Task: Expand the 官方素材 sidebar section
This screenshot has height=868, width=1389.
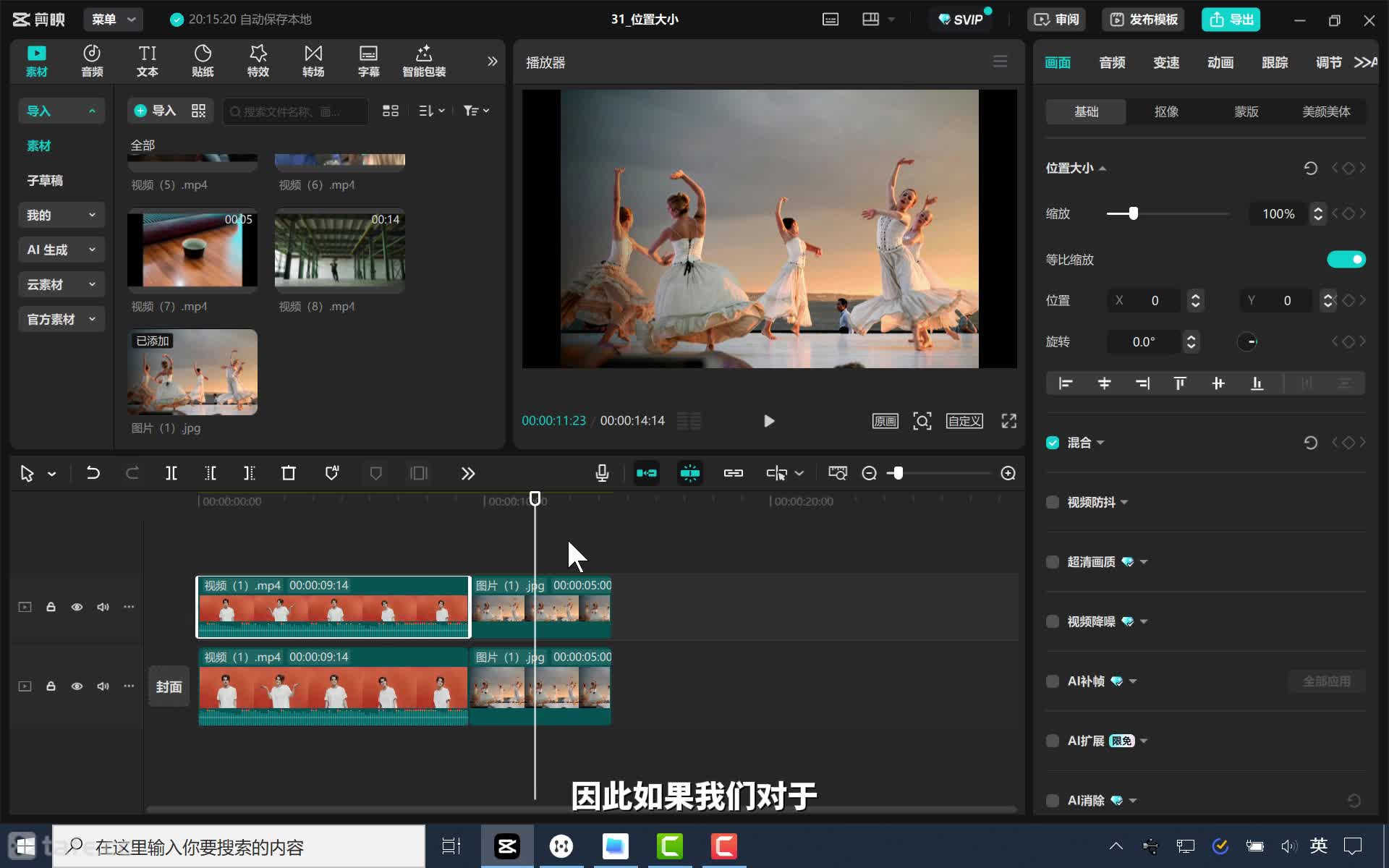Action: point(61,319)
